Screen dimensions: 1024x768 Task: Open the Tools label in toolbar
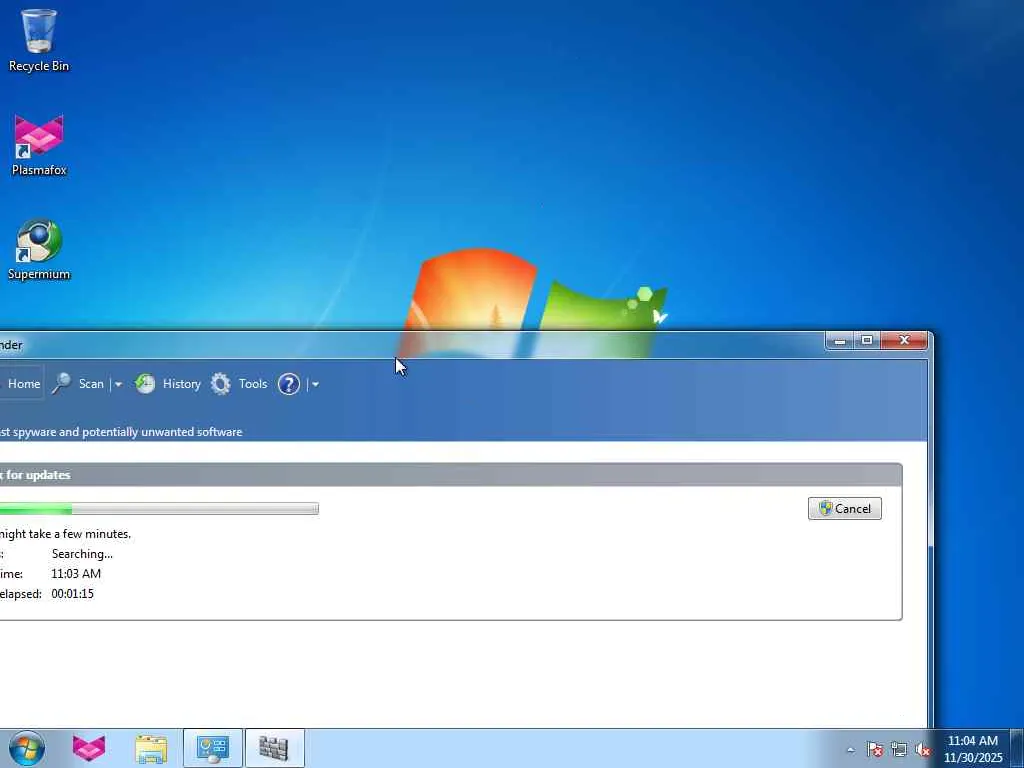click(253, 384)
